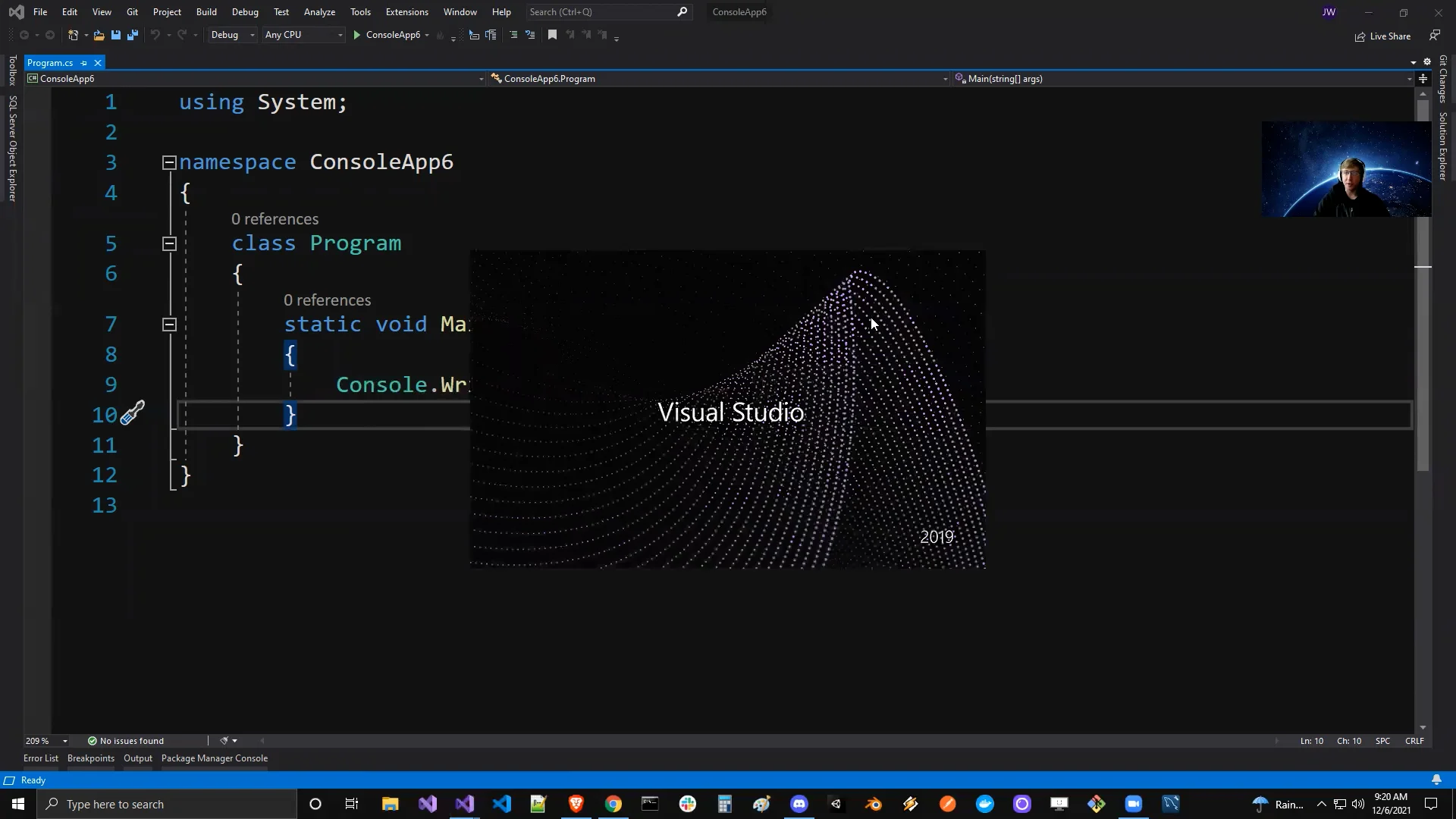Screen dimensions: 1456x819
Task: Click the Save All toolbar icon
Action: [133, 35]
